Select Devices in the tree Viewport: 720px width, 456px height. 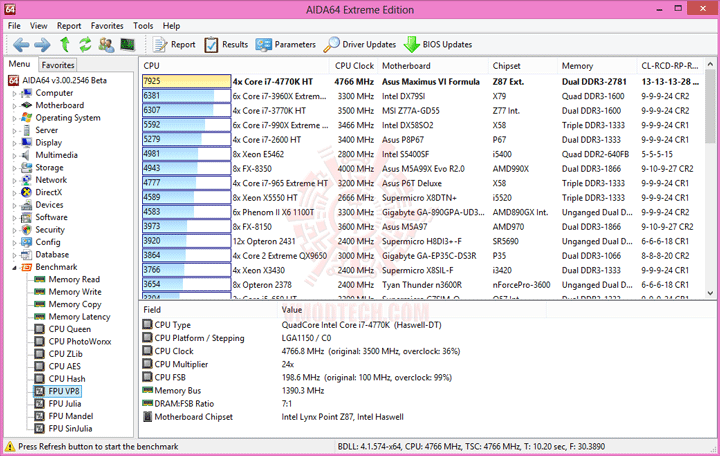tap(49, 205)
